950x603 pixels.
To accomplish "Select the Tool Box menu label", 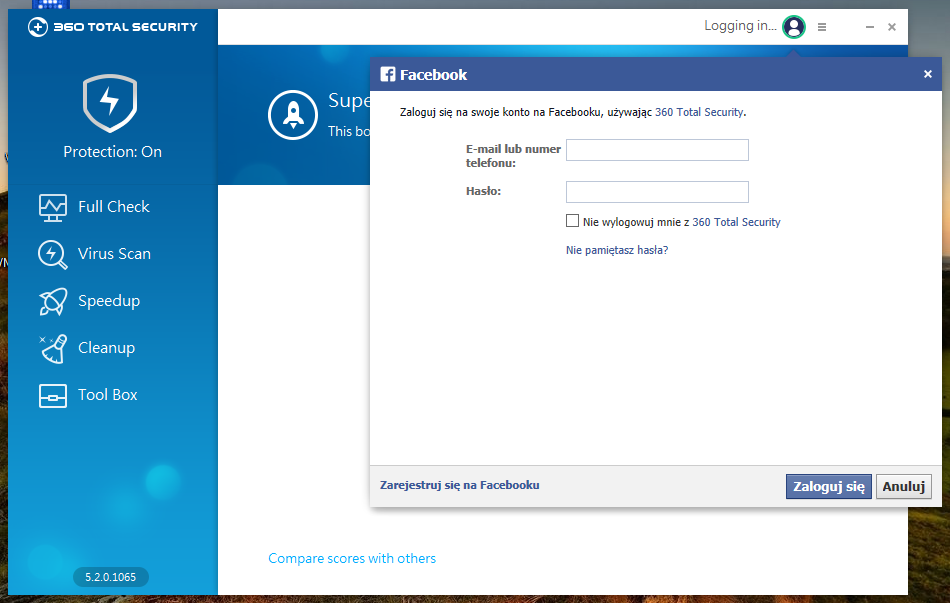I will click(x=108, y=395).
